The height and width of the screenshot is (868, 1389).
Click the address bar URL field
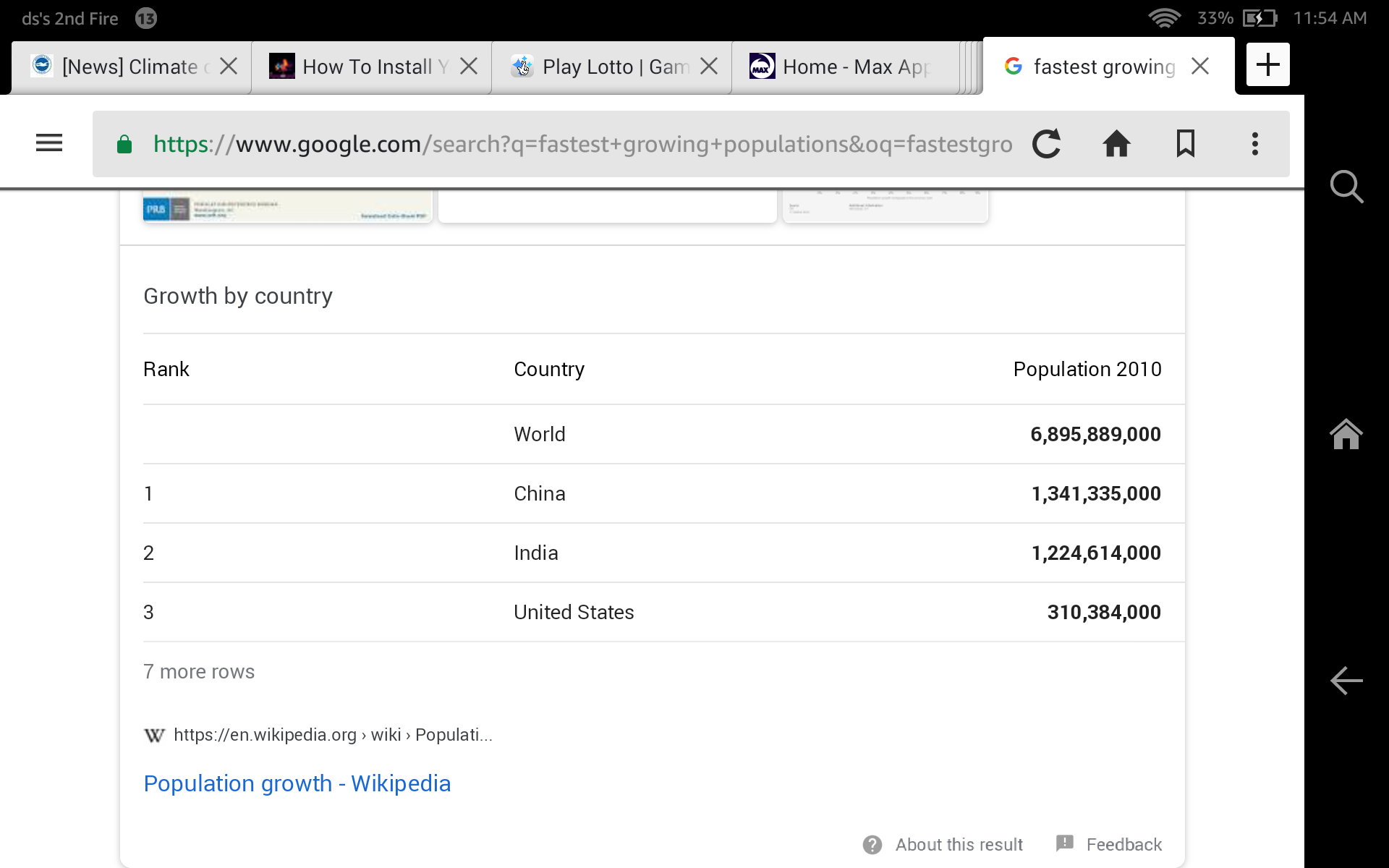(x=582, y=144)
